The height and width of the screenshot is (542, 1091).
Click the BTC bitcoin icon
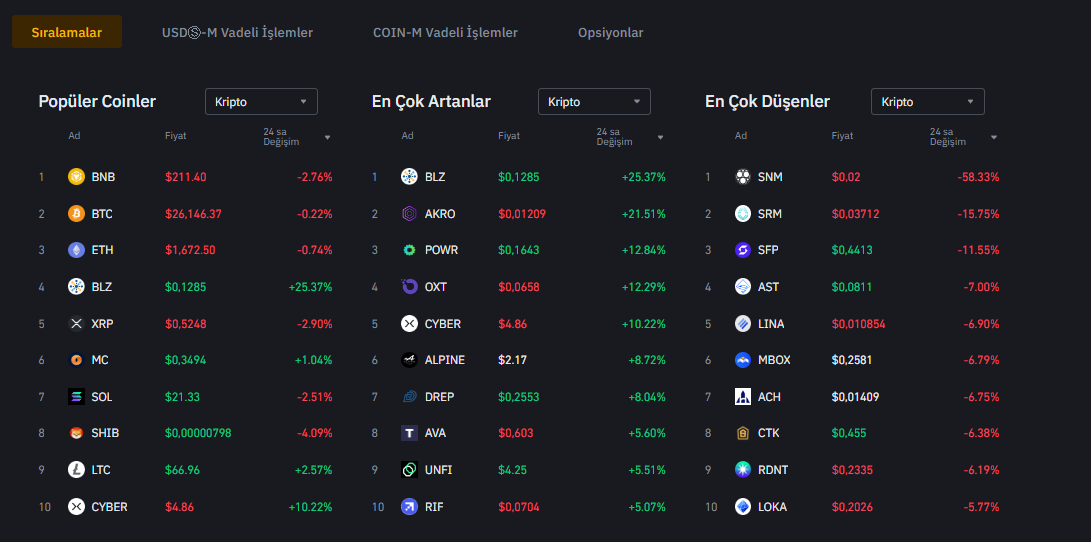76,214
